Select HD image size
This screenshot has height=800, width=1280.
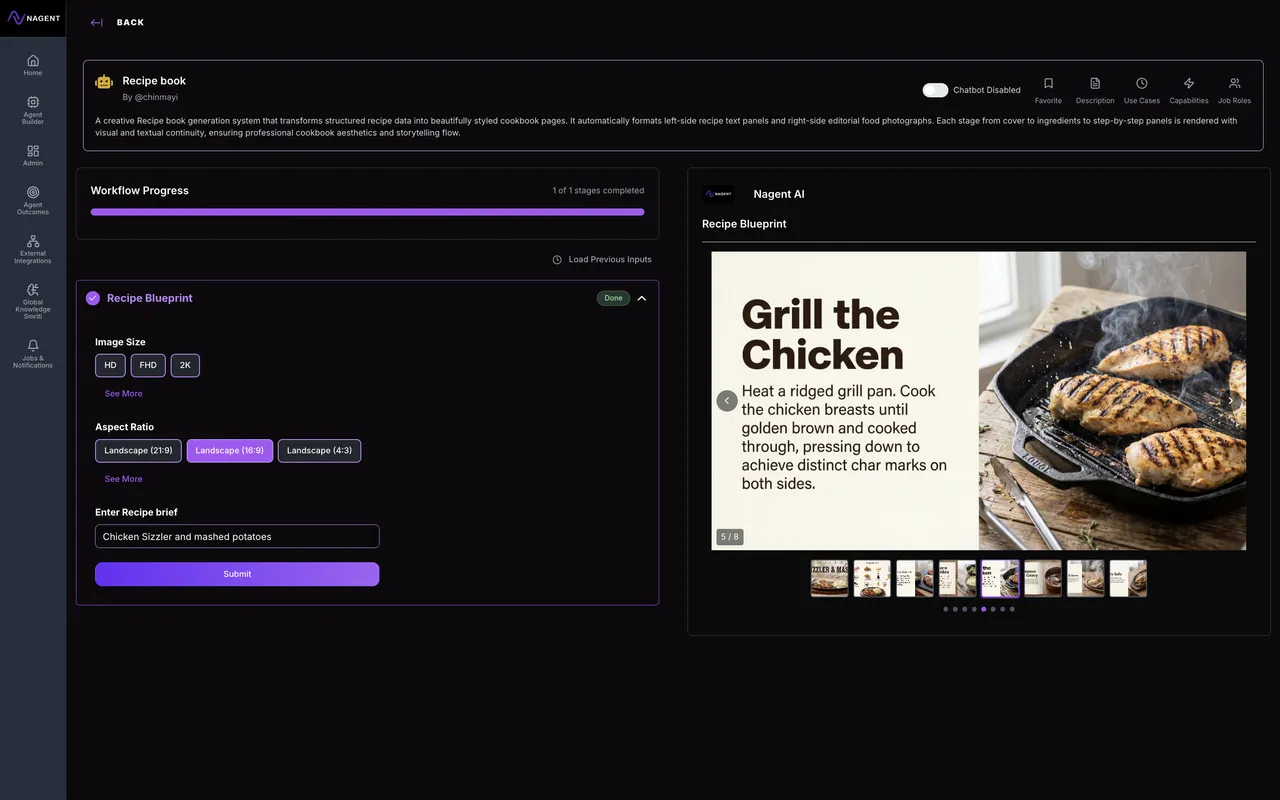110,365
